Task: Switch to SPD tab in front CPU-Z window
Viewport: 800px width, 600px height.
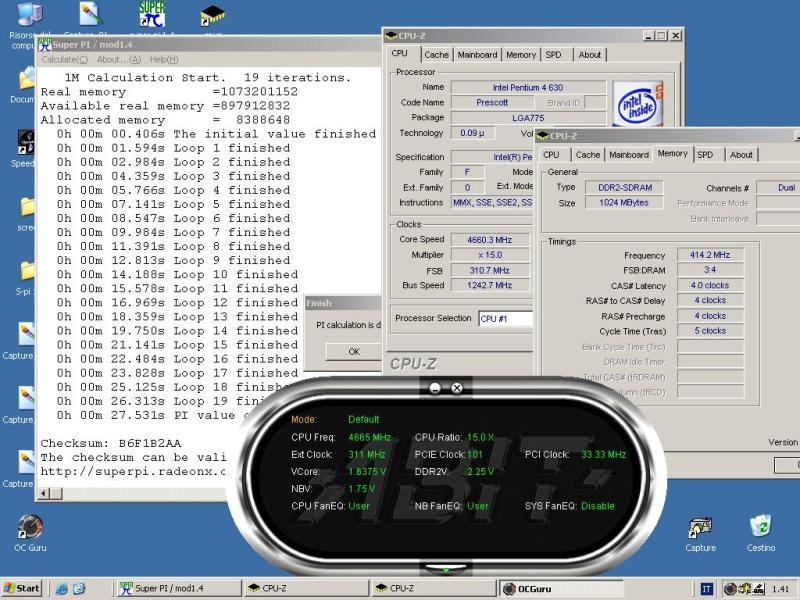Action: [x=705, y=155]
